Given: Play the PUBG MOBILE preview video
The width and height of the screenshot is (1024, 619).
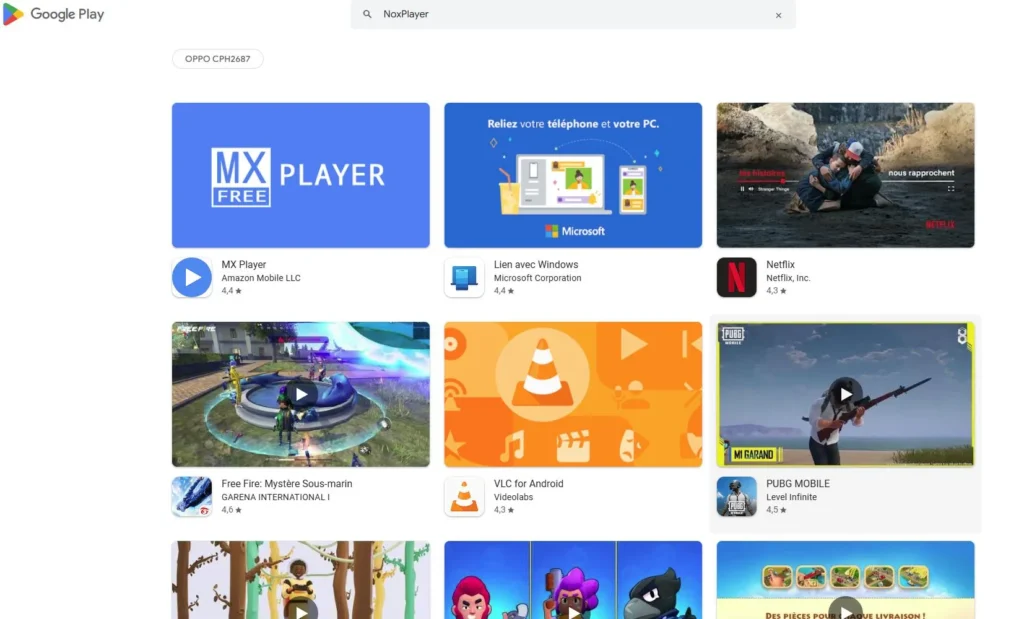Looking at the screenshot, I should pos(845,394).
